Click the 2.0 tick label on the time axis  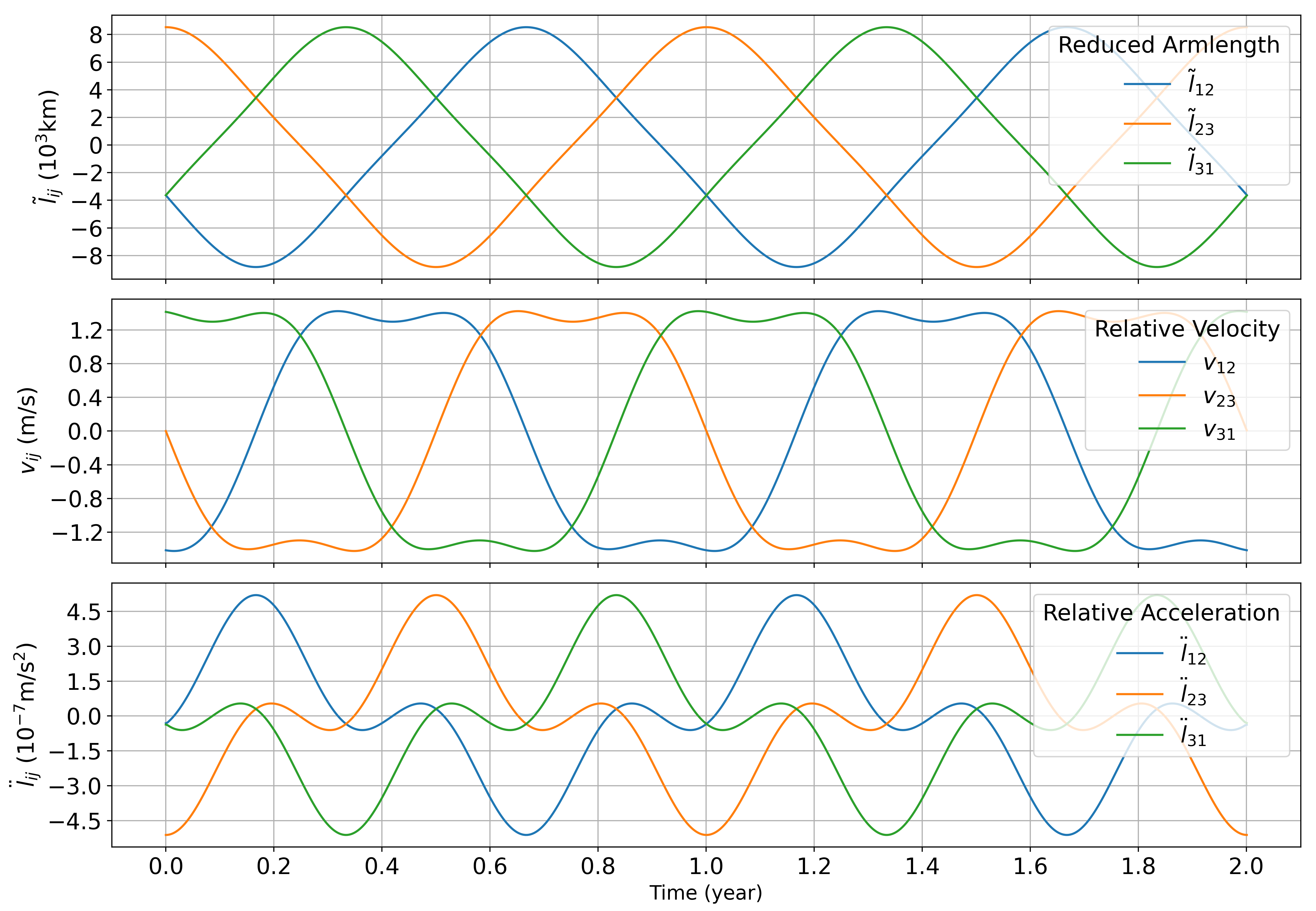tap(1246, 866)
